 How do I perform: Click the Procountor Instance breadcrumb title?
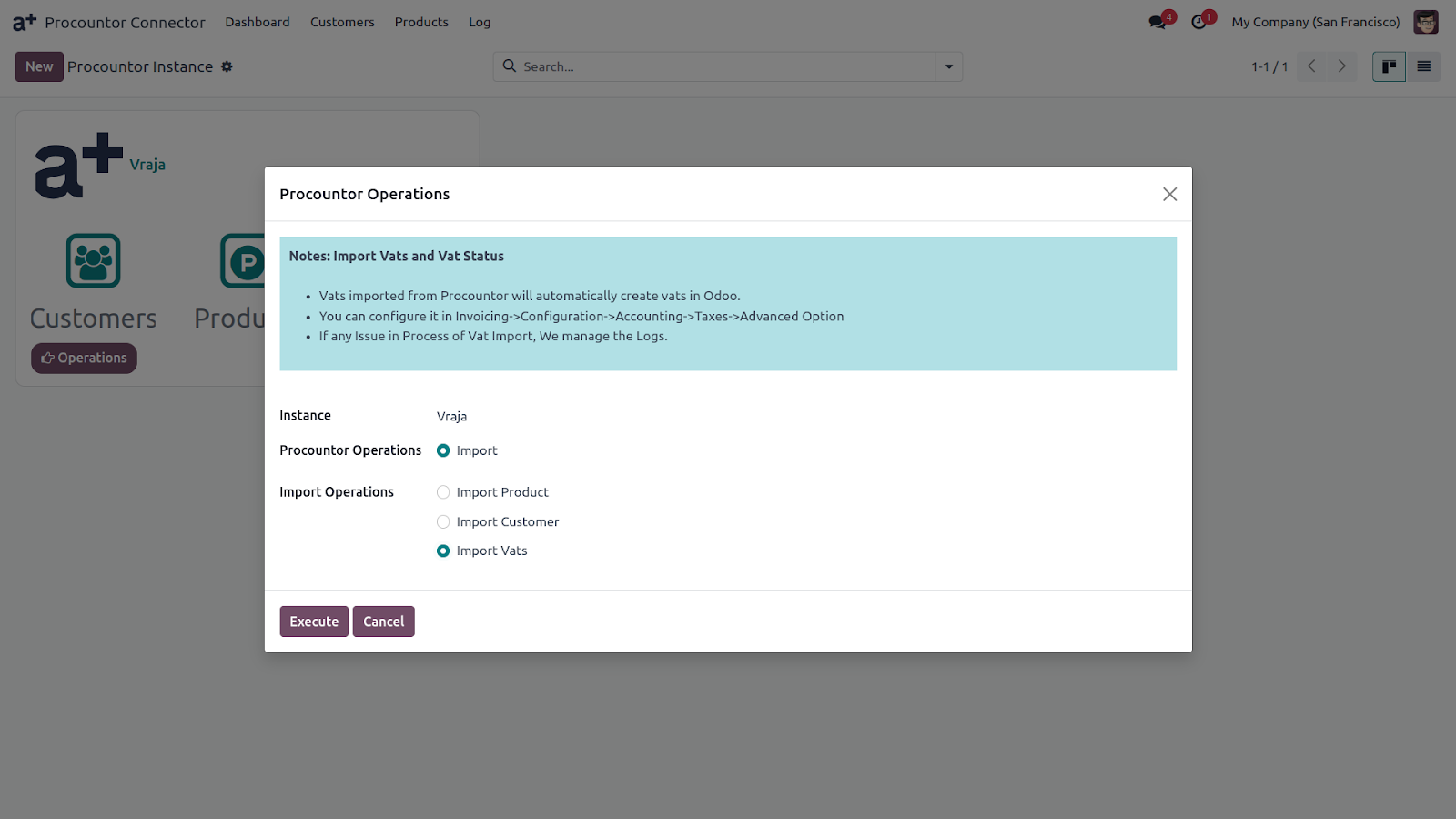140,66
